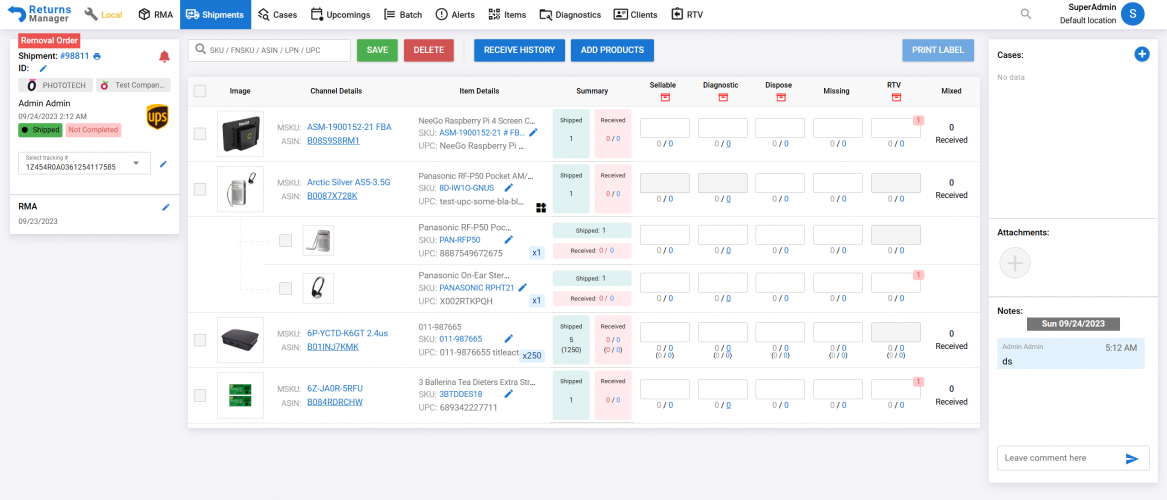The width and height of the screenshot is (1167, 500).
Task: Click the RTV column box icon
Action: 896,97
